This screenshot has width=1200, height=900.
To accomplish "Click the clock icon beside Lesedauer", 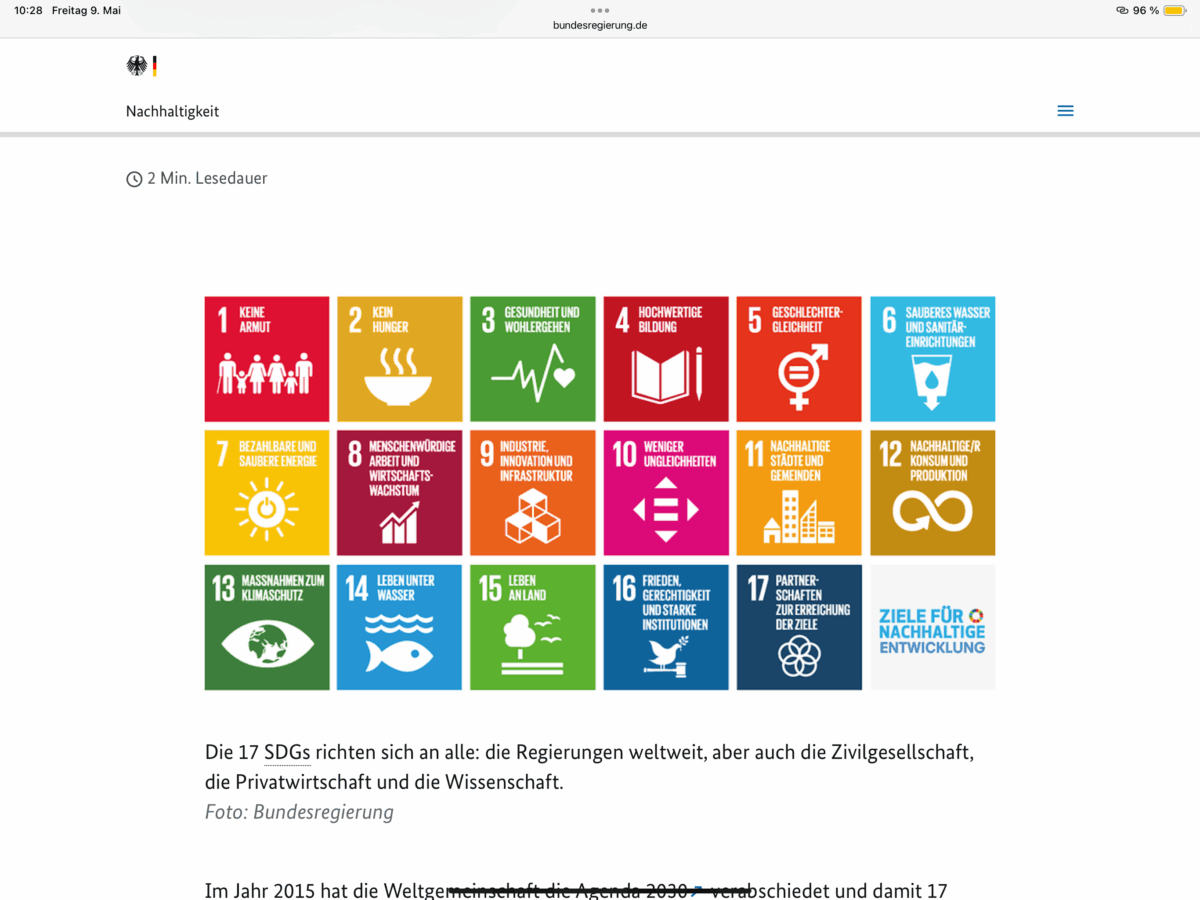I will pos(134,179).
